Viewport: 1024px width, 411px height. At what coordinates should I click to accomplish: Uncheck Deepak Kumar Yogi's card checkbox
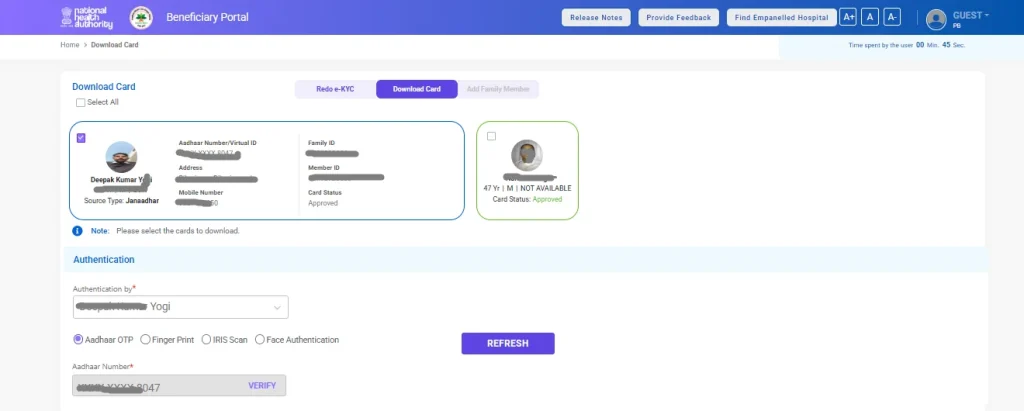click(x=81, y=138)
